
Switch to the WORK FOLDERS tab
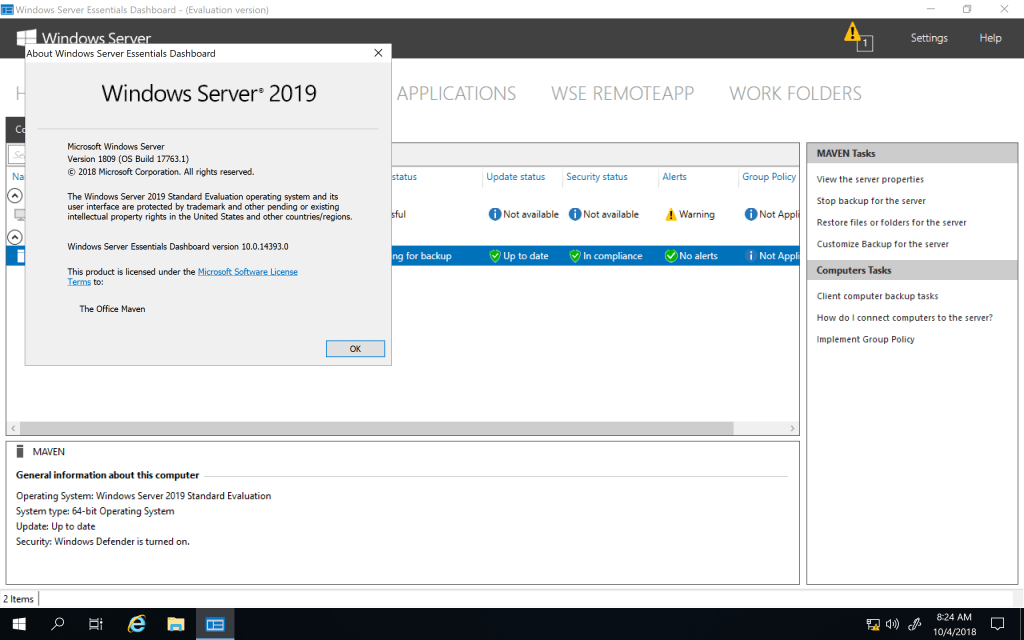pos(795,93)
